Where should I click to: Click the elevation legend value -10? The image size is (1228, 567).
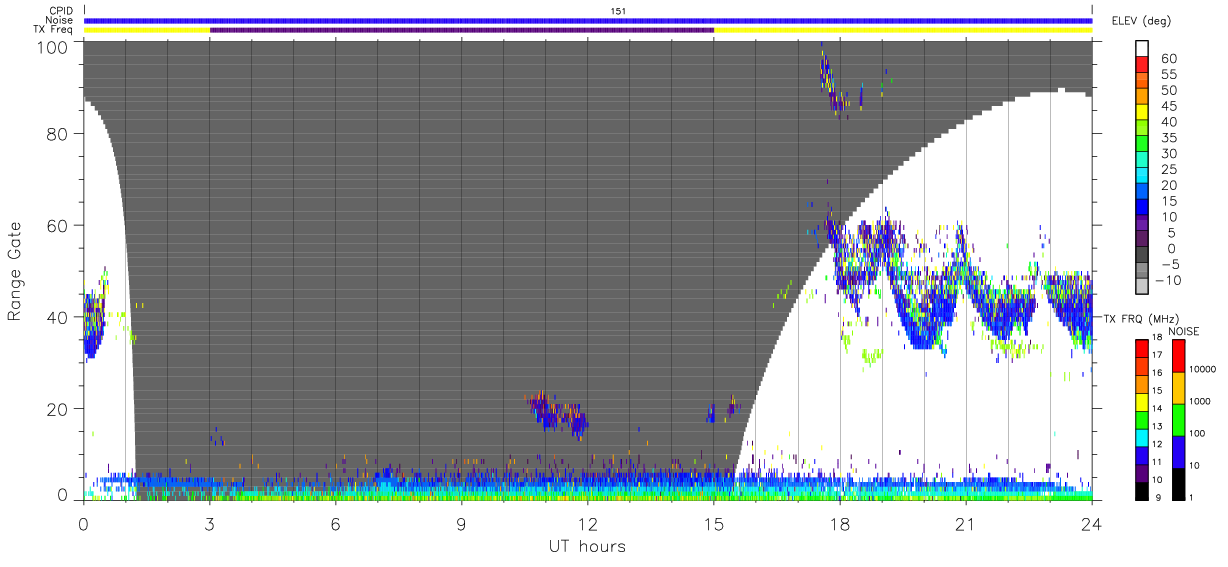(x=1170, y=280)
